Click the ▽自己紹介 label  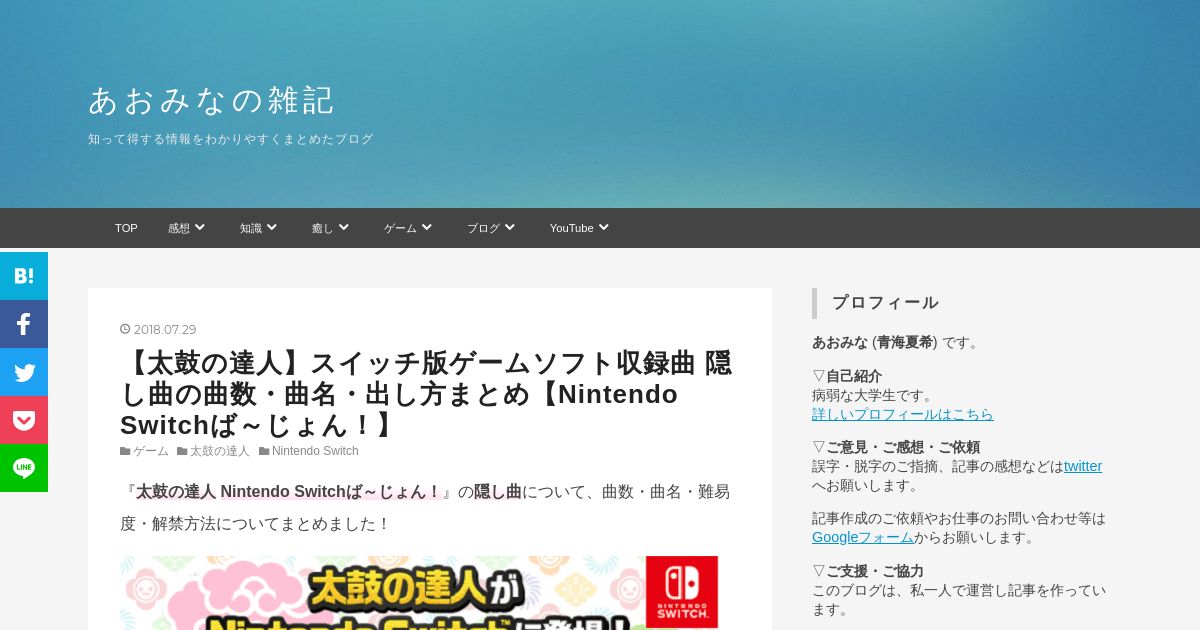[x=847, y=376]
